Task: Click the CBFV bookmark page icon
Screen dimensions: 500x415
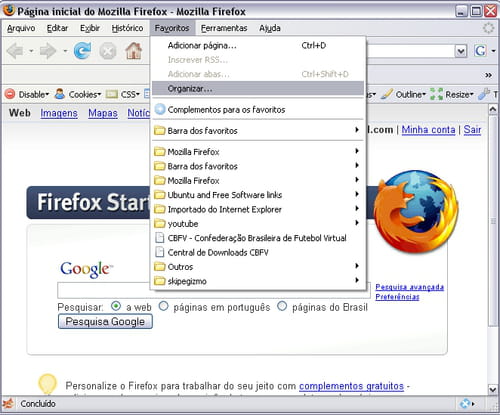Action: tap(160, 238)
